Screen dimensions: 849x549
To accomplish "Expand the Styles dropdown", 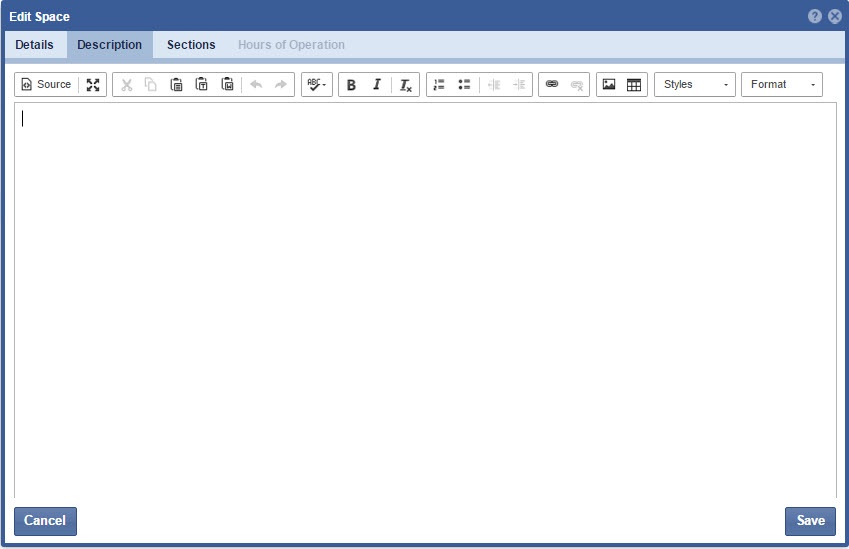I will point(694,85).
